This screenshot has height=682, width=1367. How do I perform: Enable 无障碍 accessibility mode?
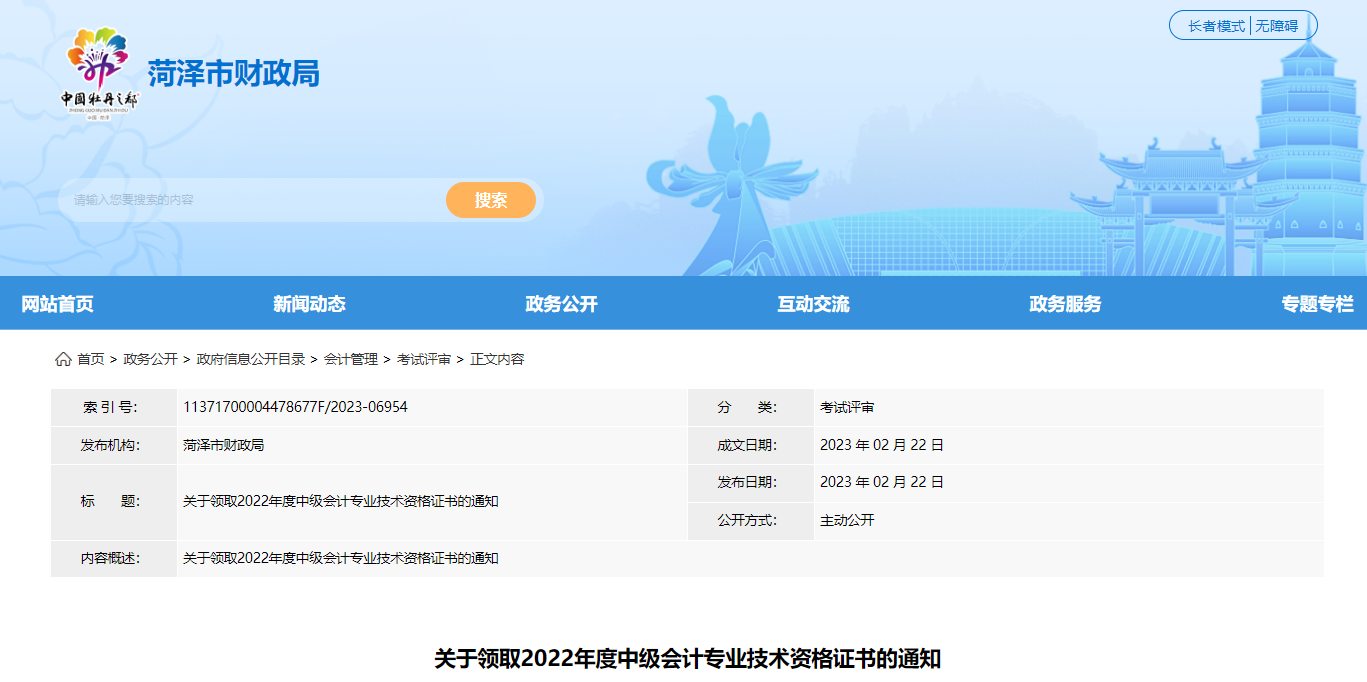[x=1275, y=25]
